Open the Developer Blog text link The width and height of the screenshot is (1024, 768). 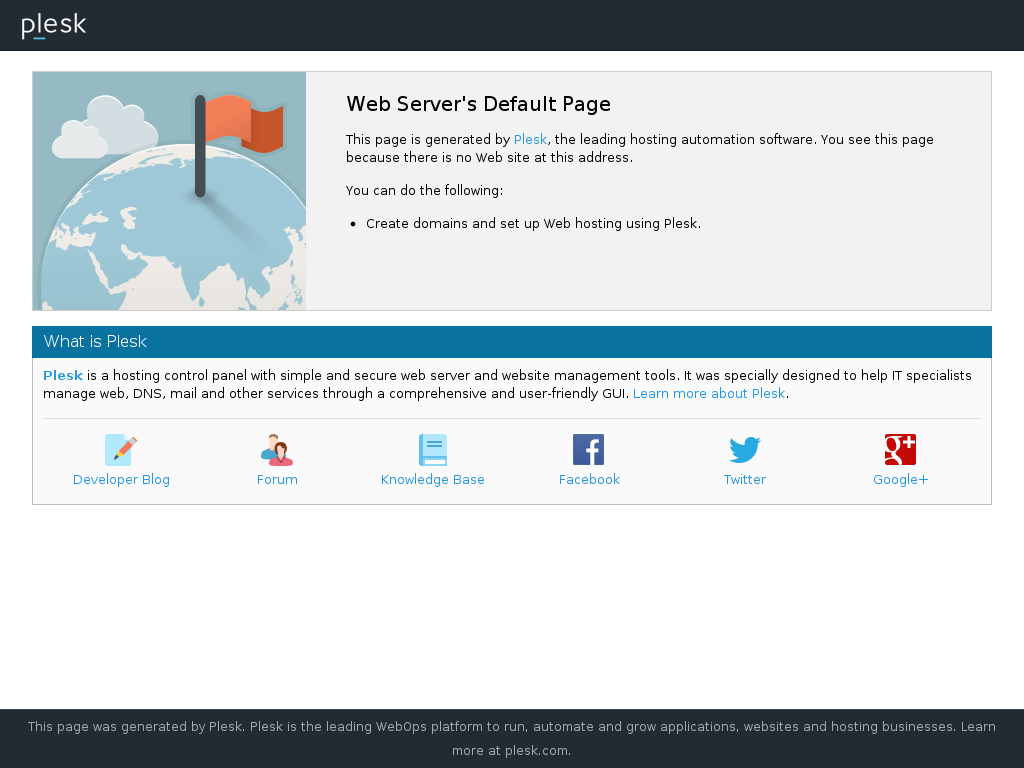point(121,479)
